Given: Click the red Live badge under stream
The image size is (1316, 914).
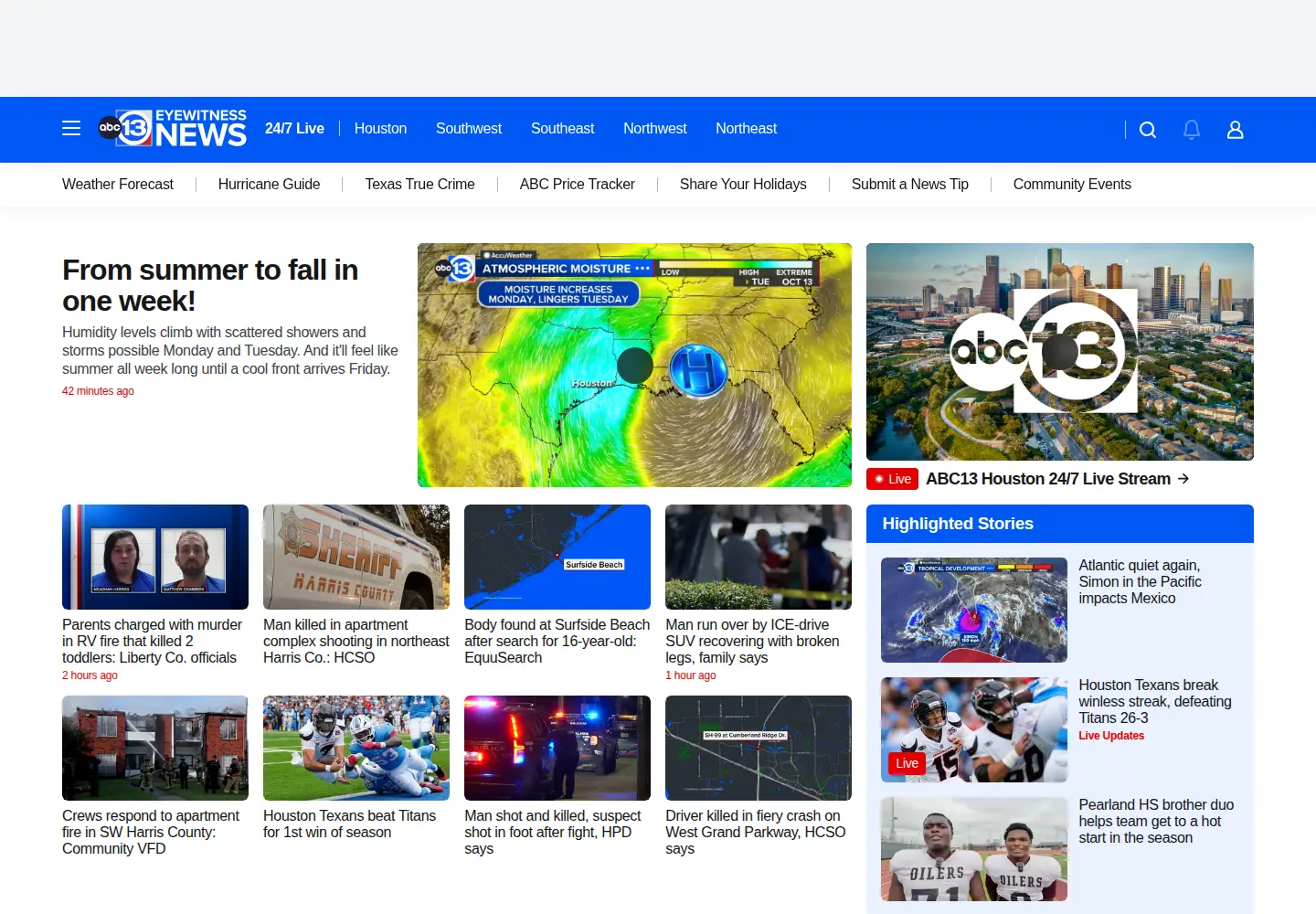Looking at the screenshot, I should [892, 479].
